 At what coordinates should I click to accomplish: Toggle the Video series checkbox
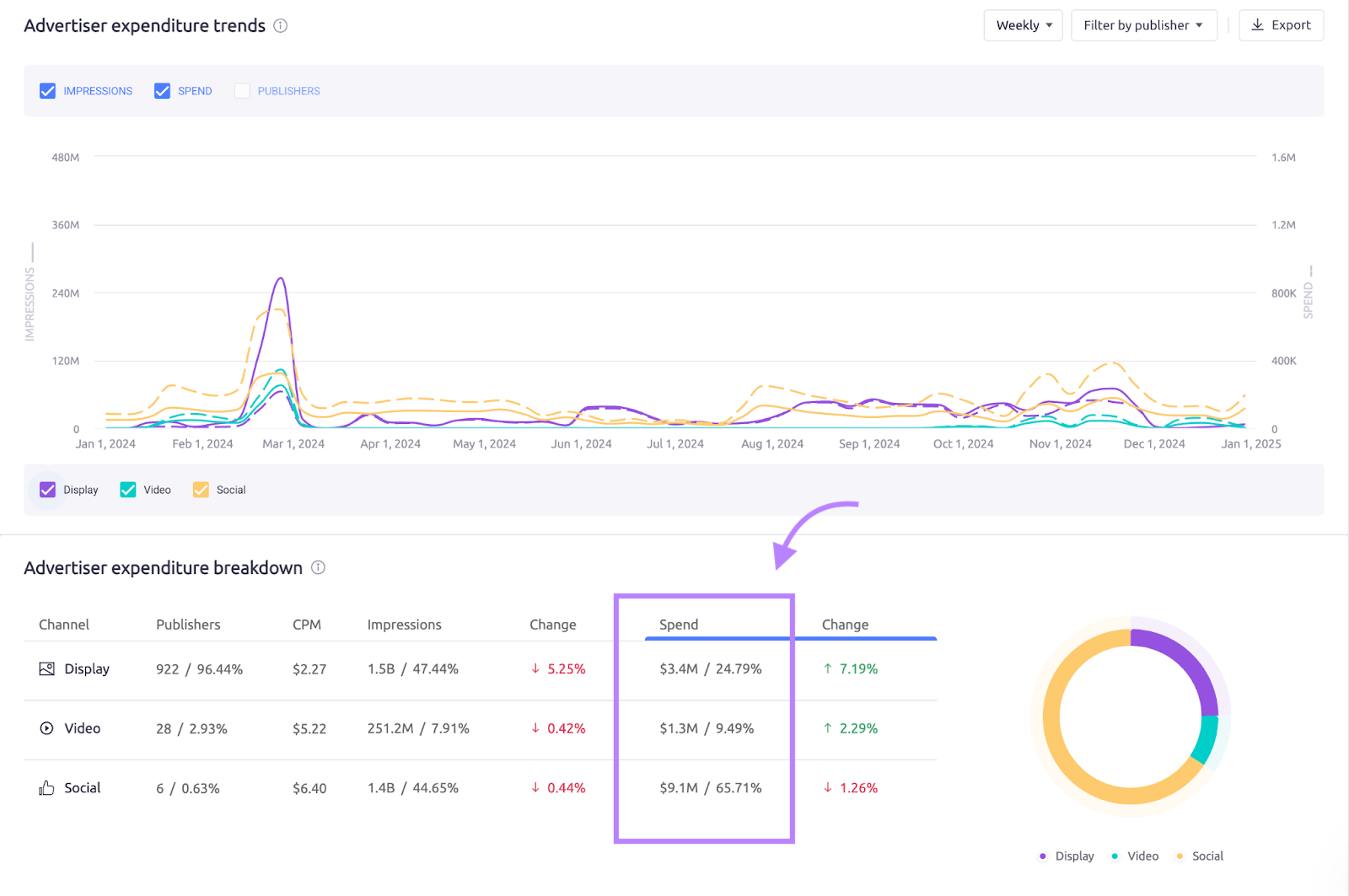pos(128,490)
